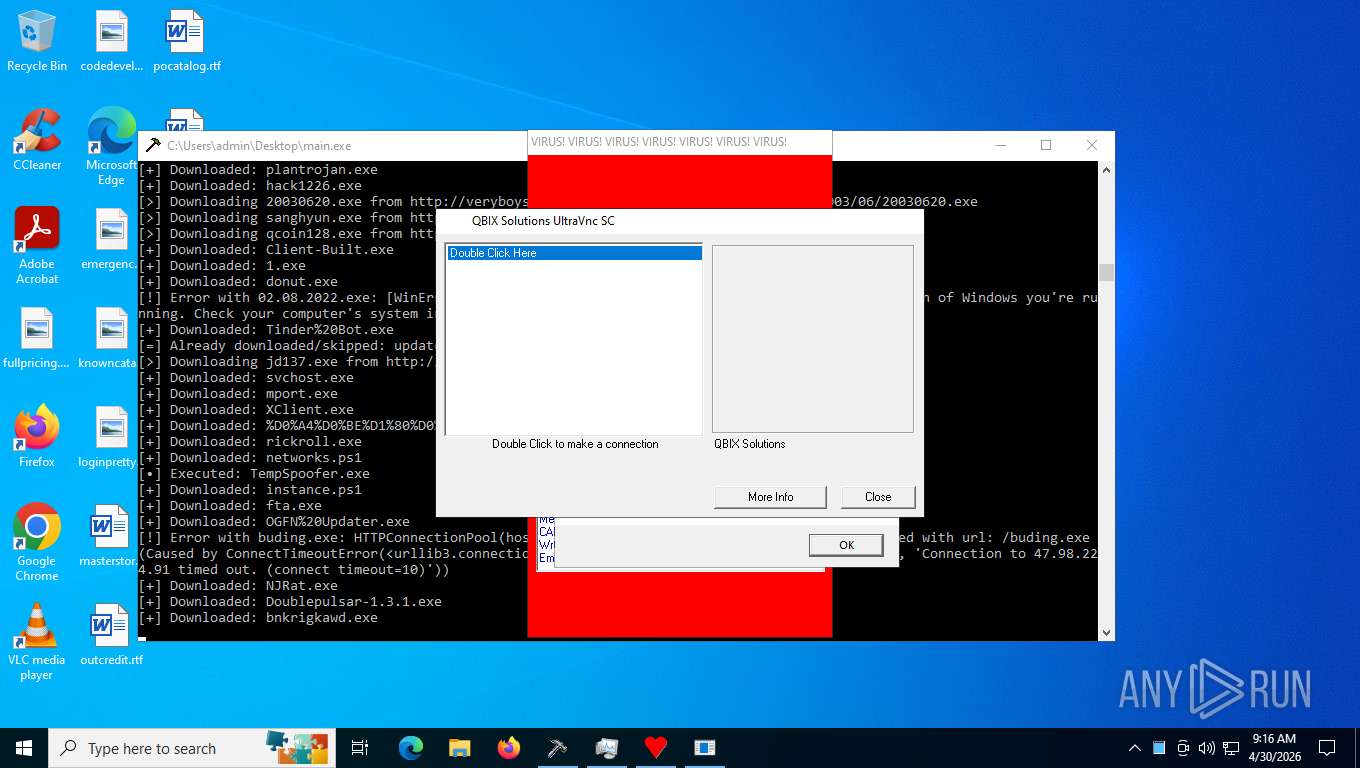
Task: Minimize the main.exe console window
Action: pos(1000,145)
